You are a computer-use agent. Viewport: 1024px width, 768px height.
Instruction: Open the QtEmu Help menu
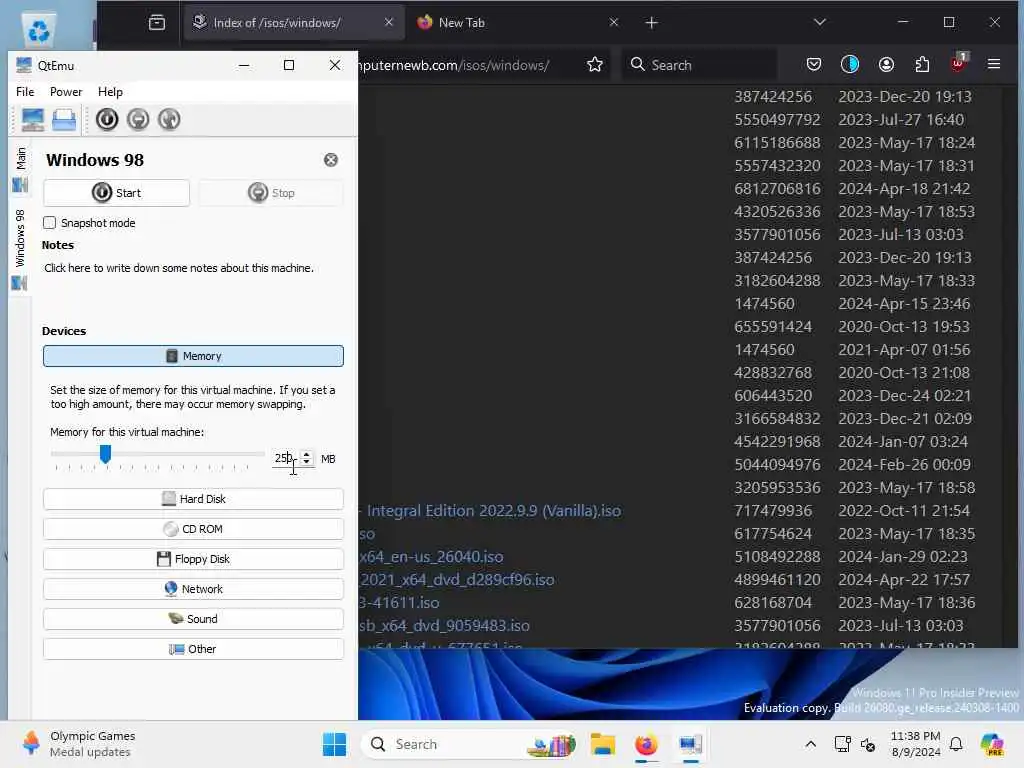pyautogui.click(x=110, y=91)
